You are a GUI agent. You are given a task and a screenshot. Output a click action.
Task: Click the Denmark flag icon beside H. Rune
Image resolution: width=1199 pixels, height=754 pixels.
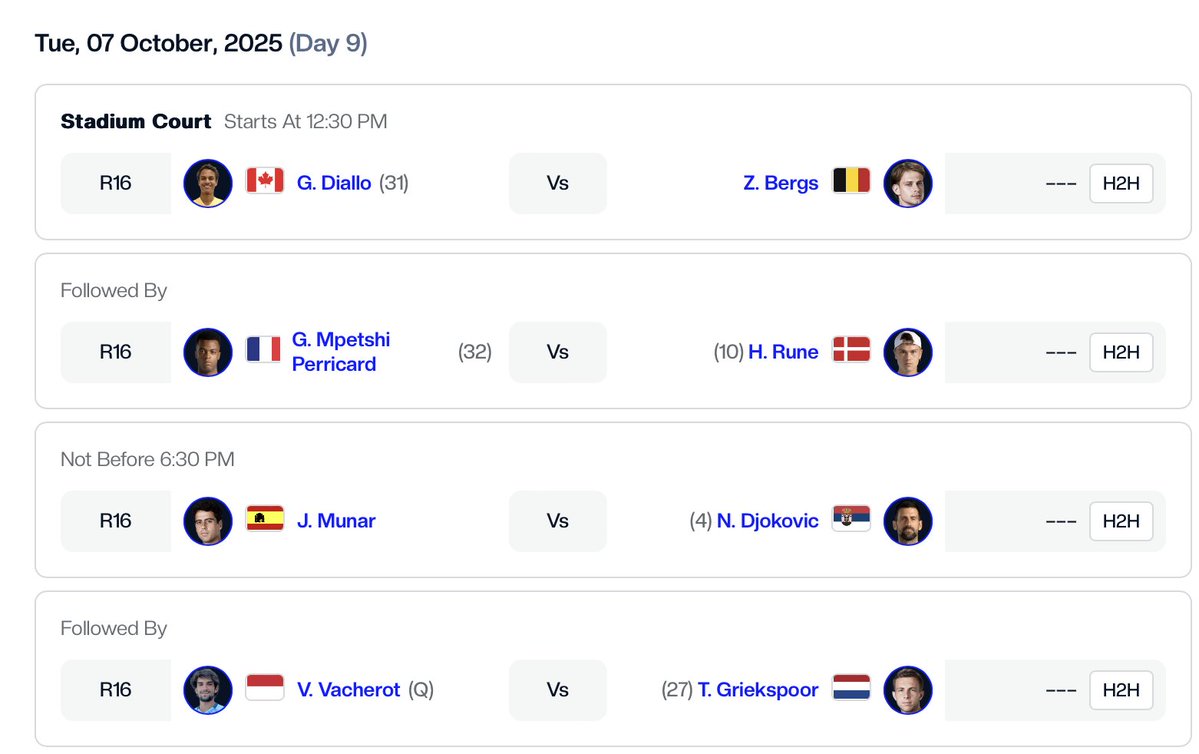[851, 351]
